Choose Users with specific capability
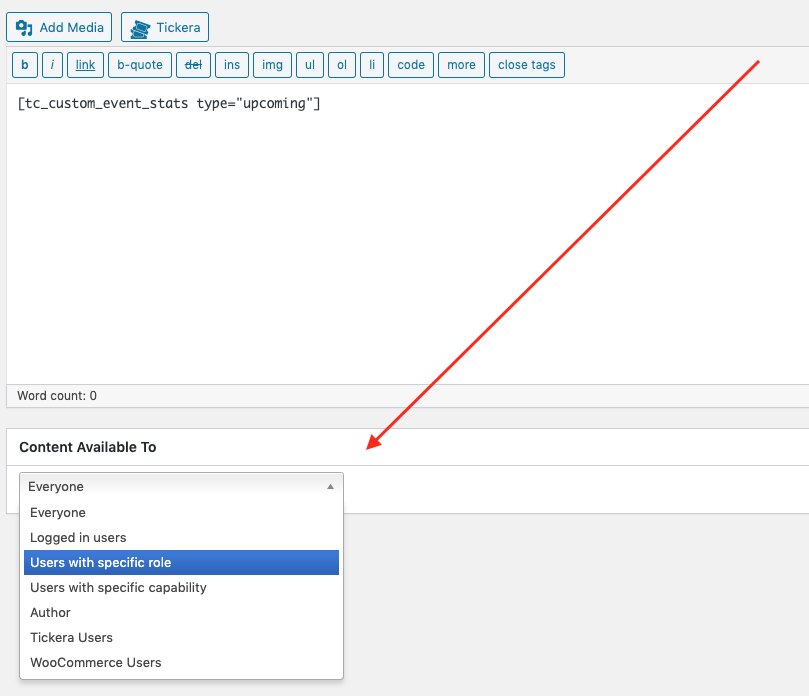The image size is (809, 696). click(x=181, y=588)
